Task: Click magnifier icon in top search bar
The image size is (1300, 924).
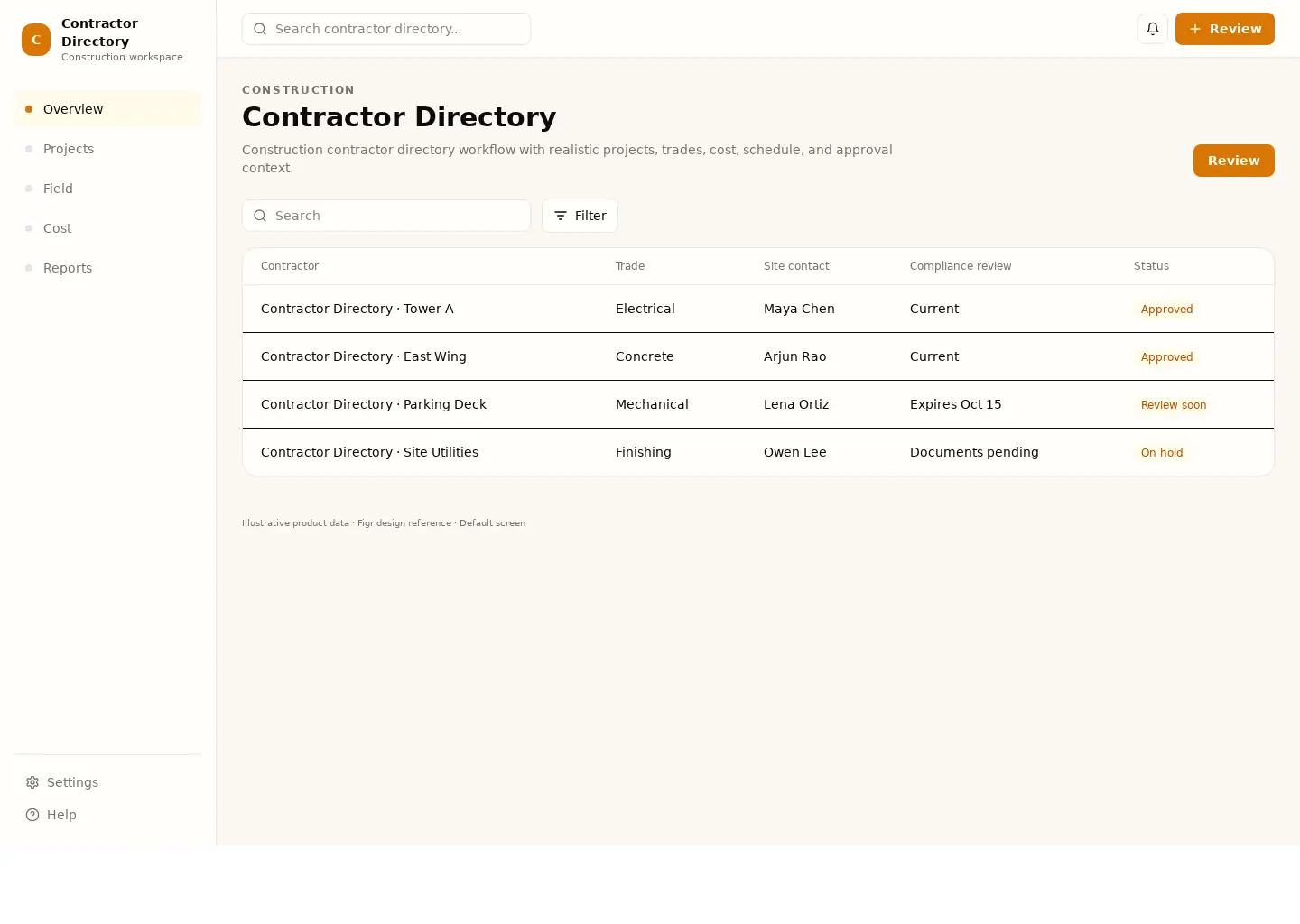Action: 260,29
